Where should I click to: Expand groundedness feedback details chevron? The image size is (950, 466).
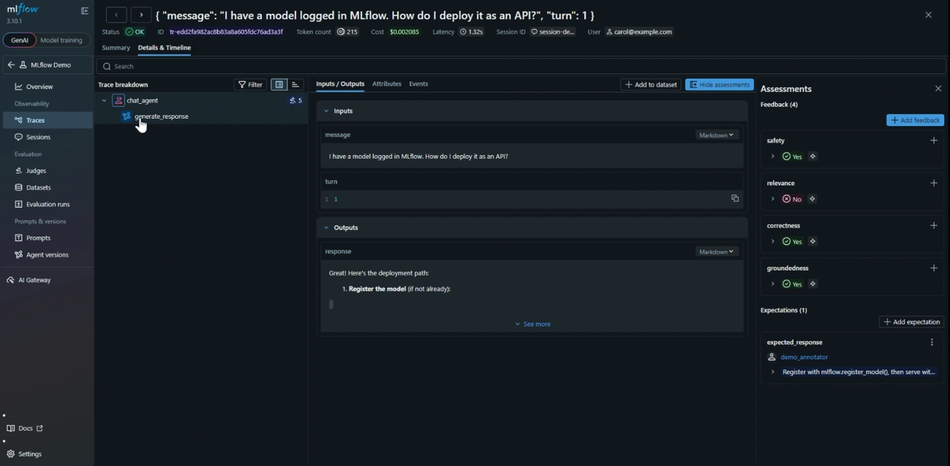click(772, 284)
